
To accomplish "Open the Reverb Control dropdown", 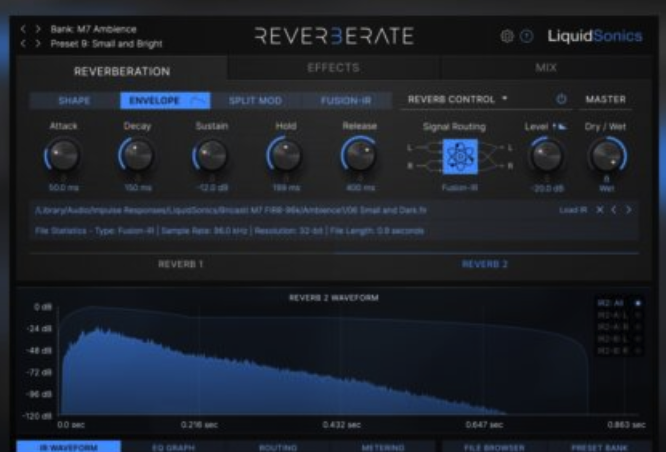I will coord(458,99).
